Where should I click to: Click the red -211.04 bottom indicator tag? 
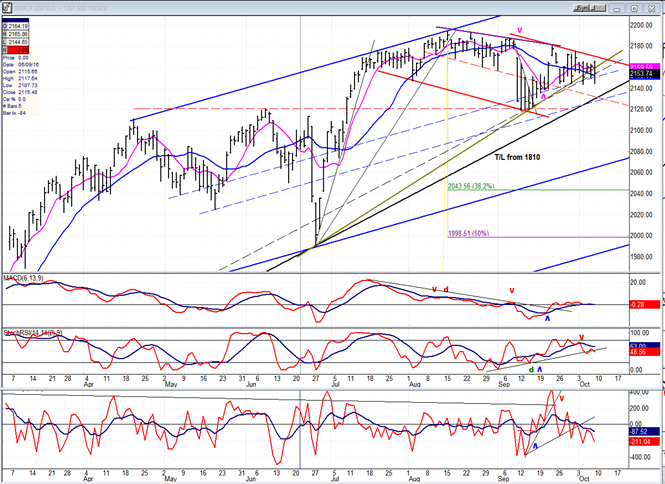pos(645,442)
